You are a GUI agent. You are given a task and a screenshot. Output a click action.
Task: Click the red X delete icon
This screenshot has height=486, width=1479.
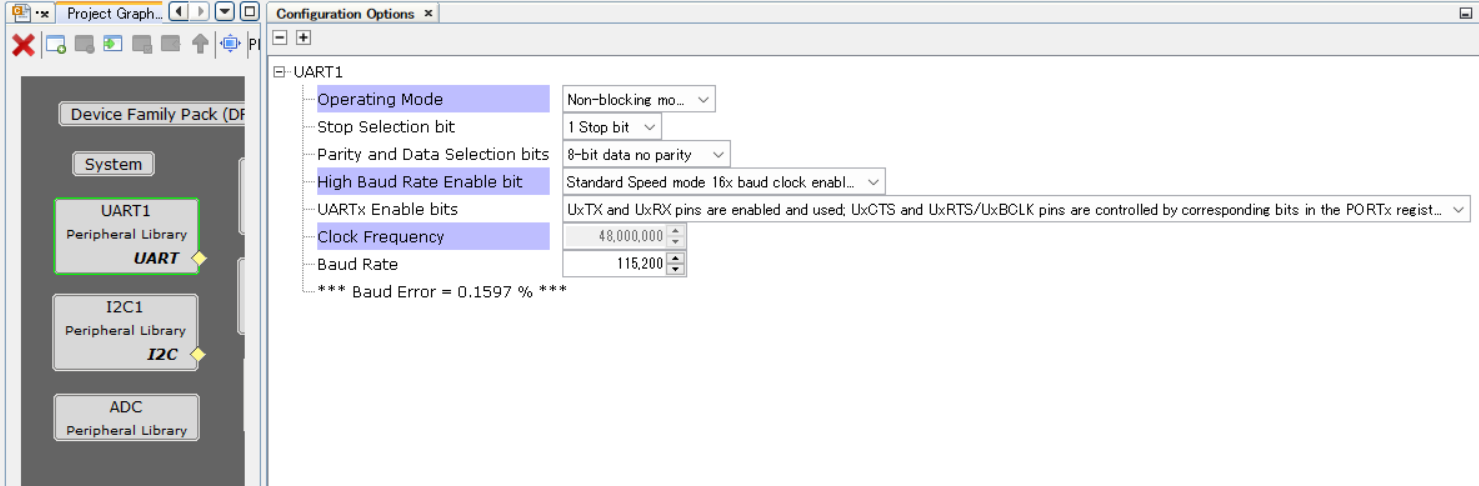(x=23, y=44)
